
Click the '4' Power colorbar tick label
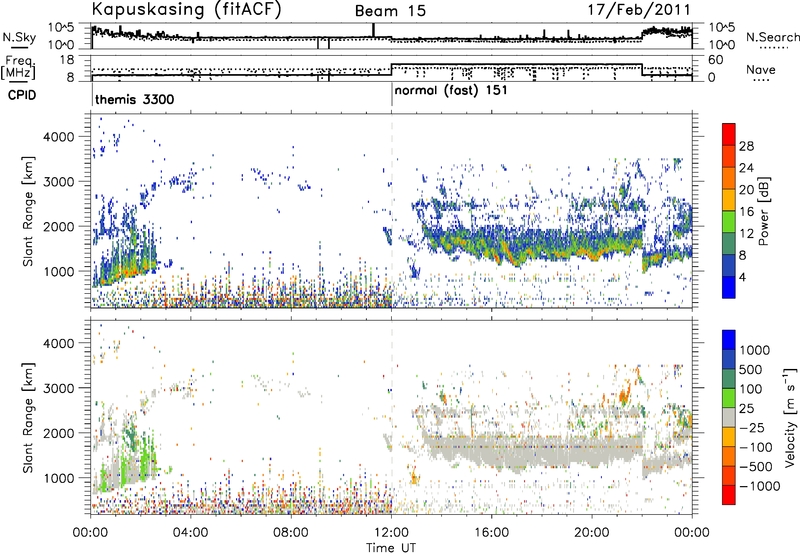pos(742,278)
